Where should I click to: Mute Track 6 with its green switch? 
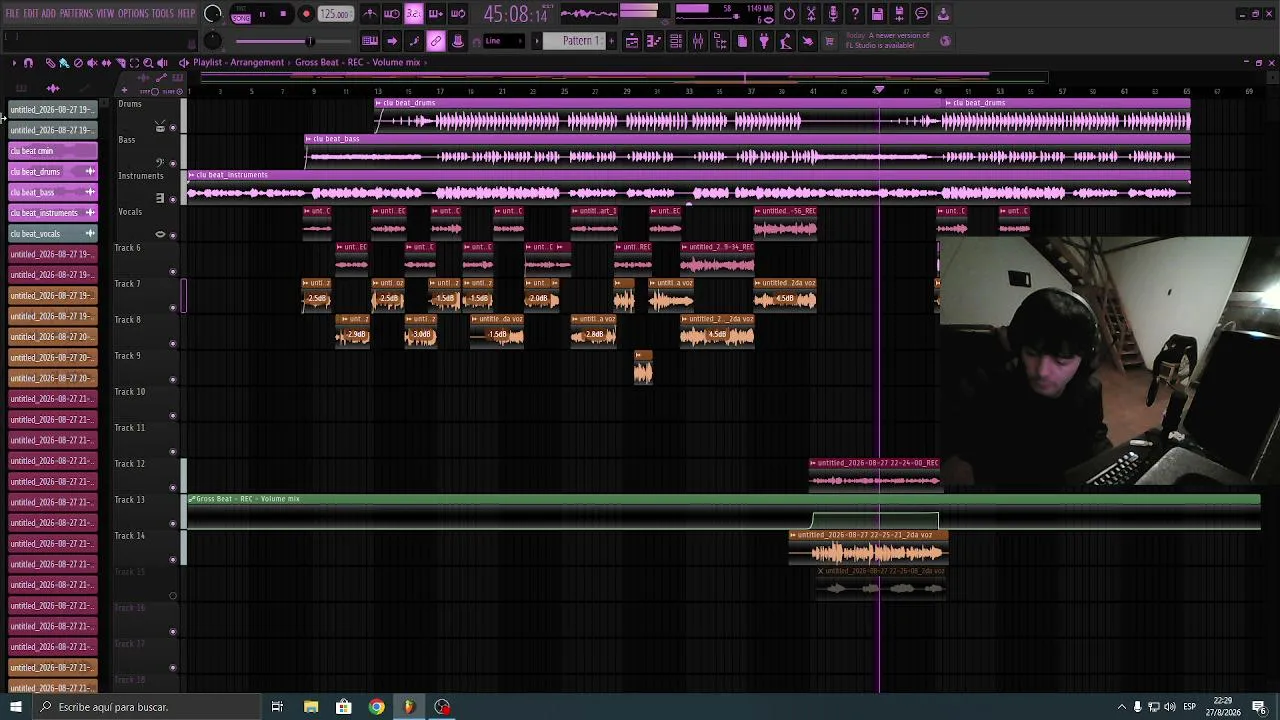click(173, 271)
